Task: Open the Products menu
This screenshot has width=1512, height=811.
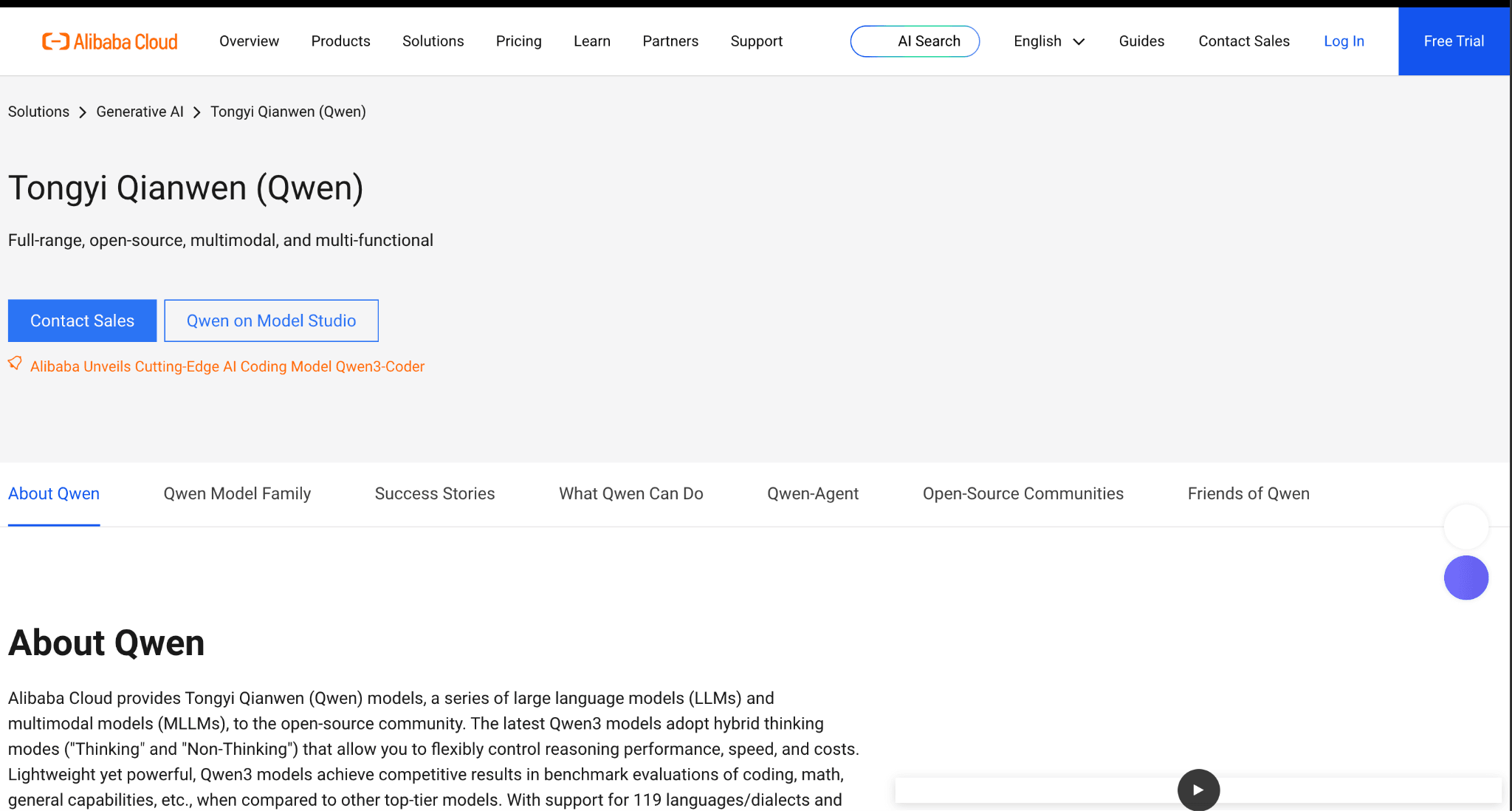Action: click(340, 41)
